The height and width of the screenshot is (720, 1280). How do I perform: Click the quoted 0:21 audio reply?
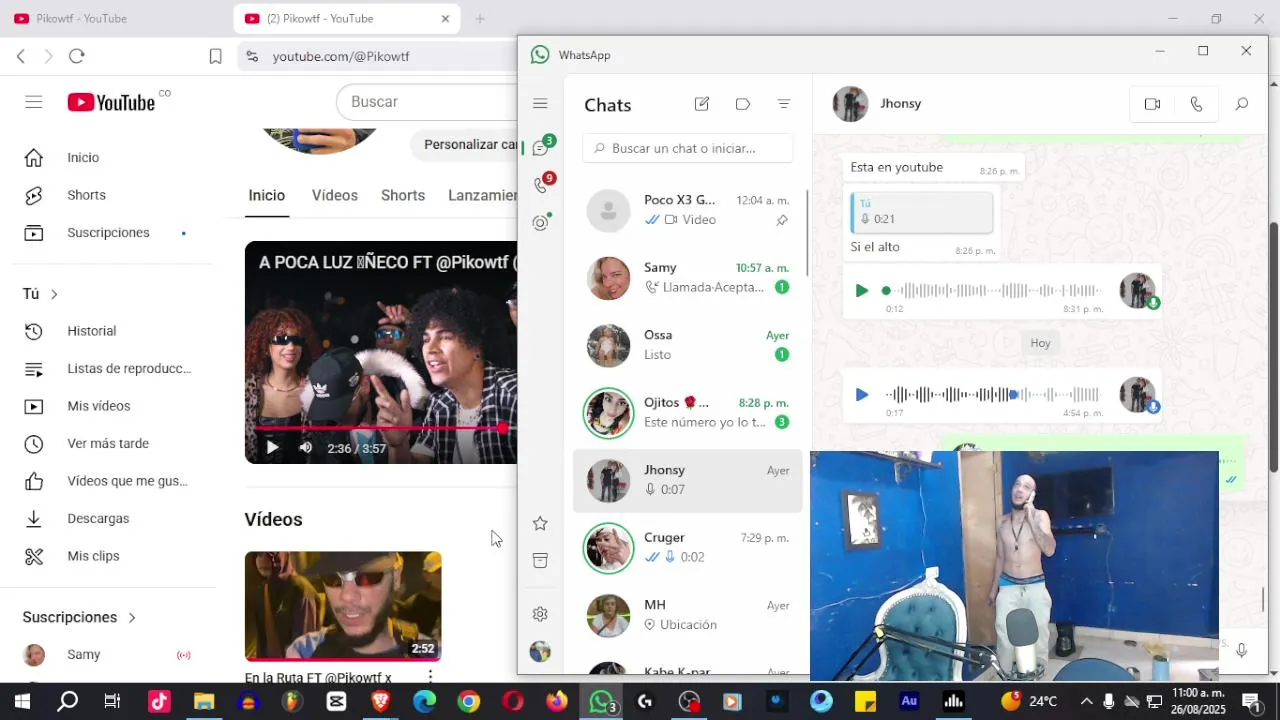(922, 212)
